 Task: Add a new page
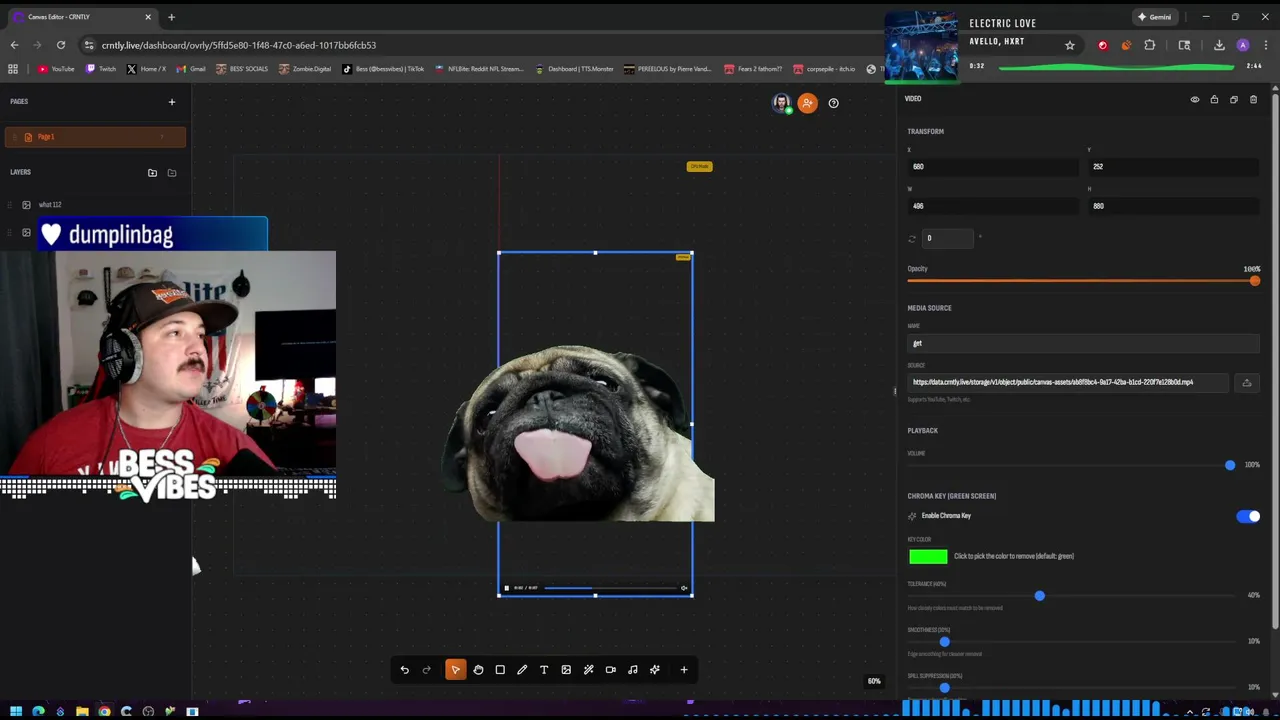[x=171, y=101]
